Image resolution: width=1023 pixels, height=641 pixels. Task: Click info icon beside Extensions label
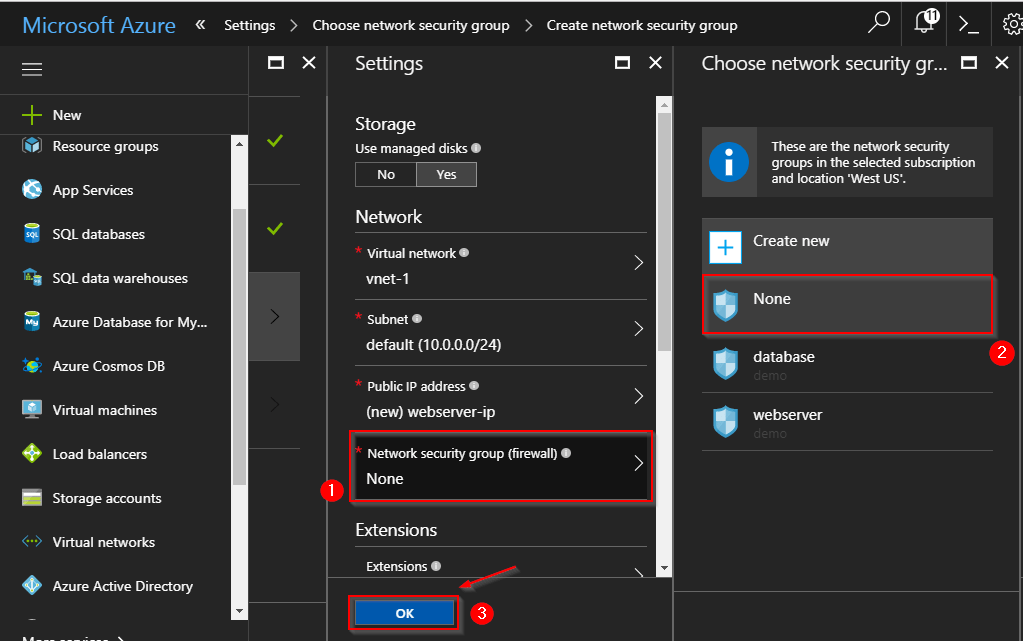click(436, 566)
